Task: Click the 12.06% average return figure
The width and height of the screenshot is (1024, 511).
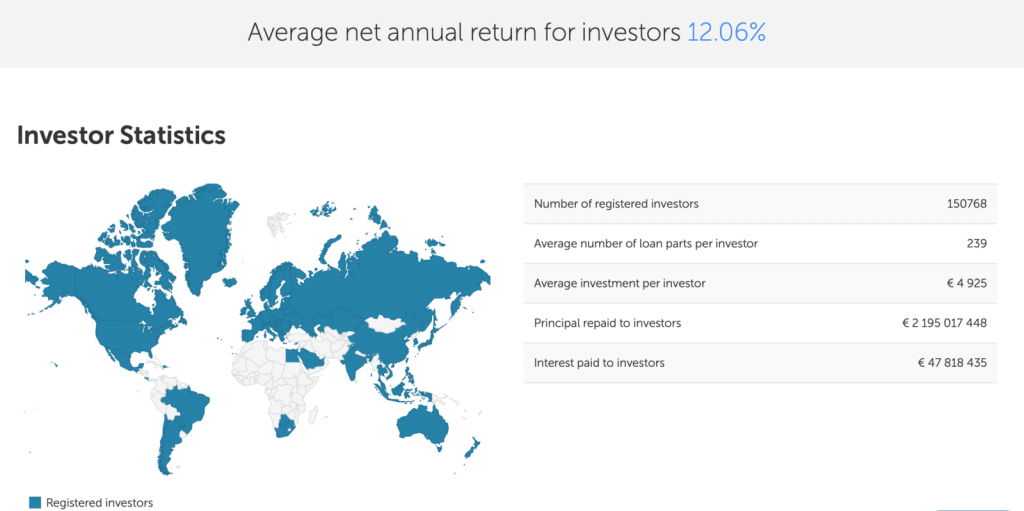Action: (x=726, y=32)
